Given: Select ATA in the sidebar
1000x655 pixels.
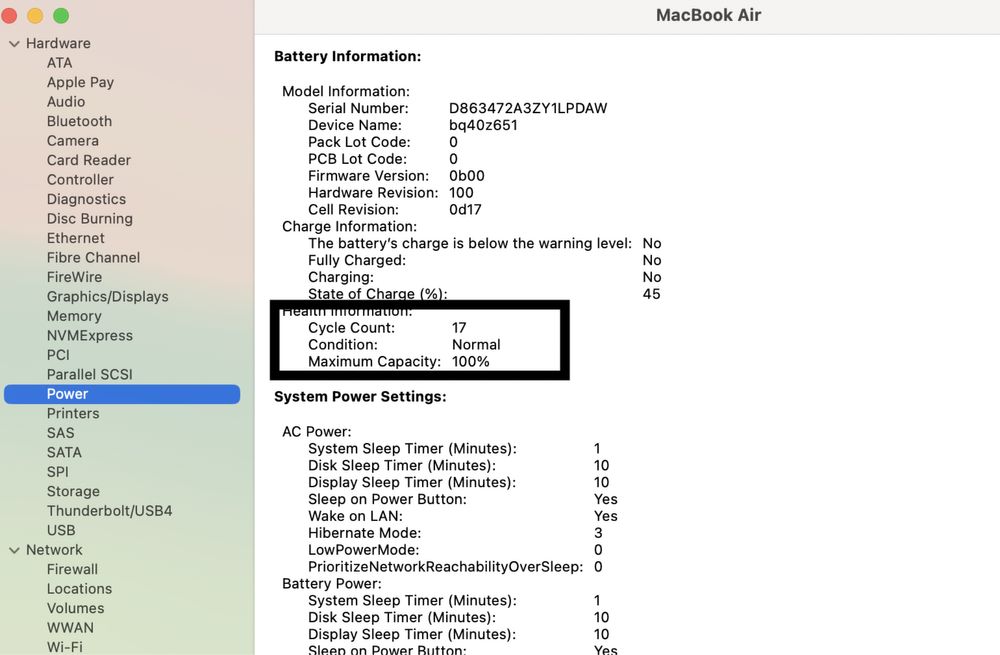Looking at the screenshot, I should tap(59, 63).
